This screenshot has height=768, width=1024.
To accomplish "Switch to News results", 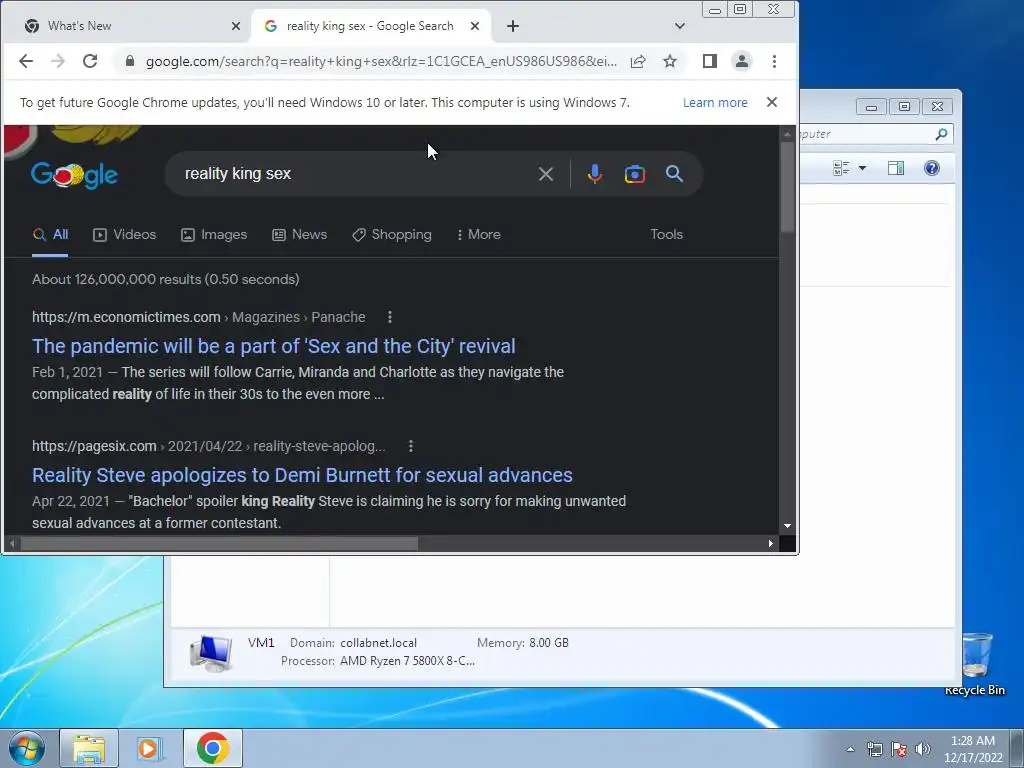I will pyautogui.click(x=300, y=234).
